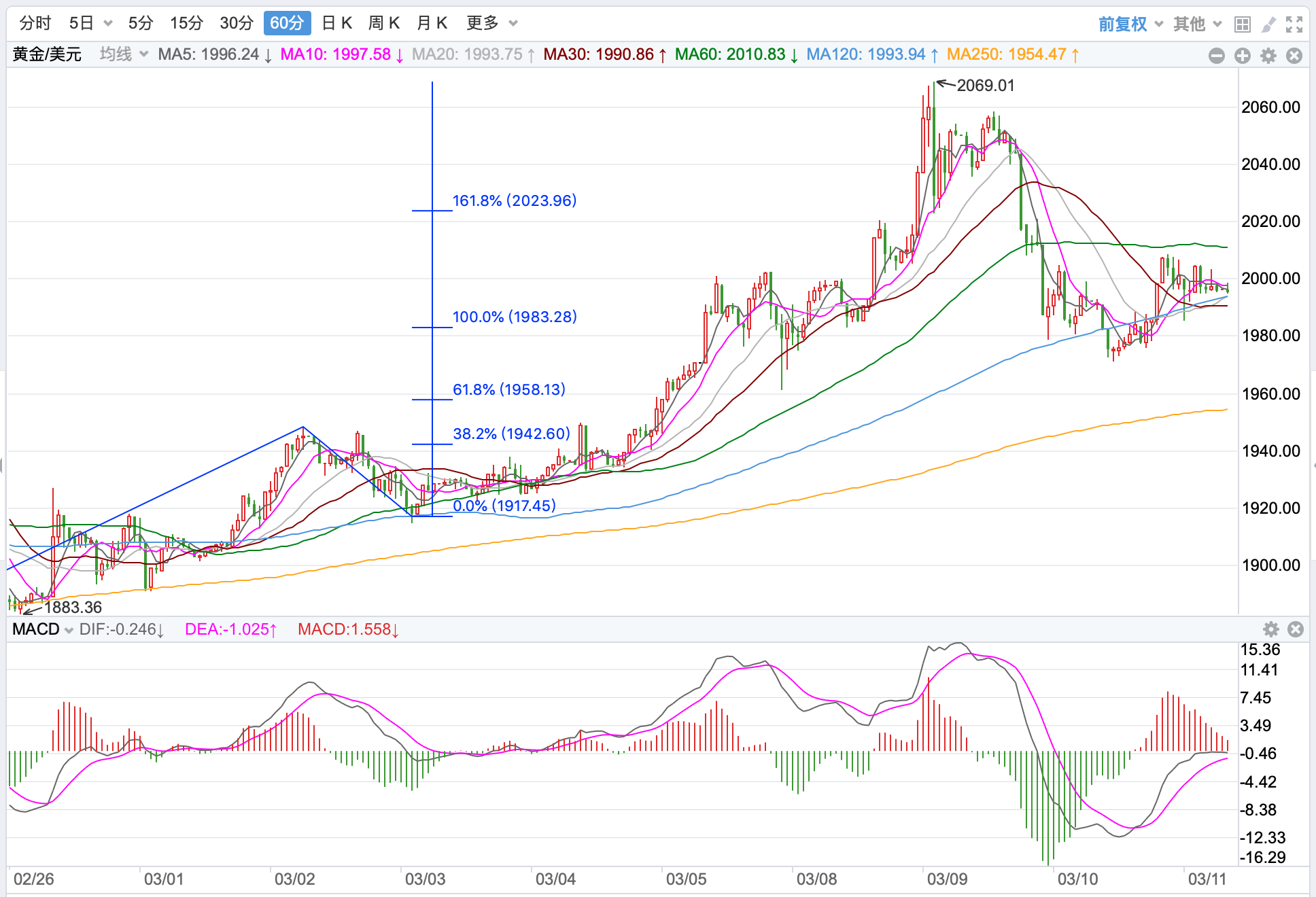Expand the 前复权 adjustment dropdown
Viewport: 1316px width, 897px height.
[x=1130, y=24]
